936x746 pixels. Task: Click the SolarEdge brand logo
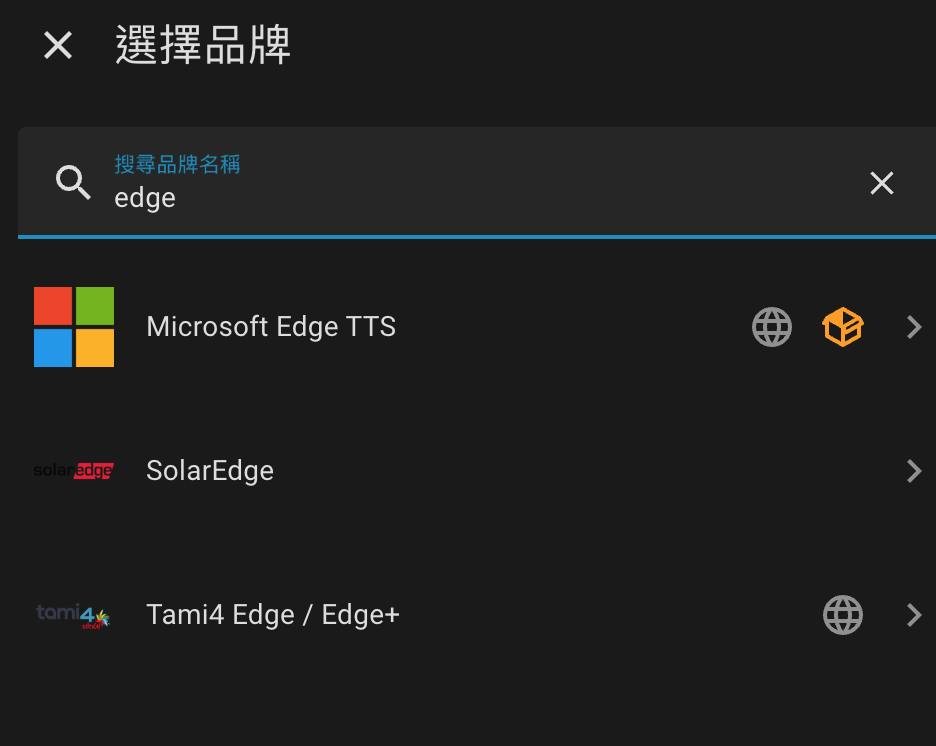pyautogui.click(x=74, y=471)
